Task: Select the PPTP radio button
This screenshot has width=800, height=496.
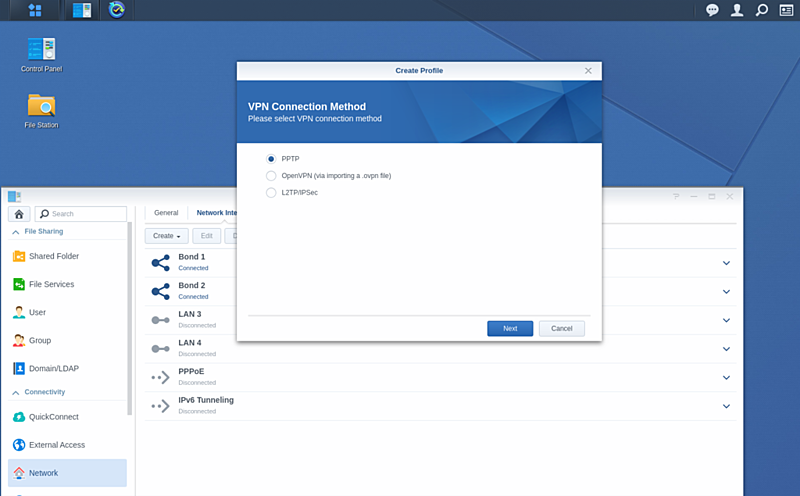Action: point(271,159)
